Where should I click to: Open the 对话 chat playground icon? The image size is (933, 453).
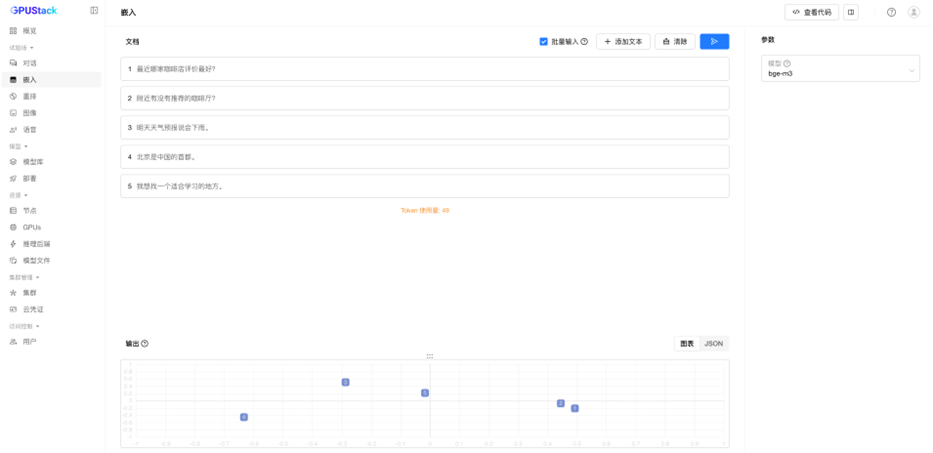[x=13, y=63]
